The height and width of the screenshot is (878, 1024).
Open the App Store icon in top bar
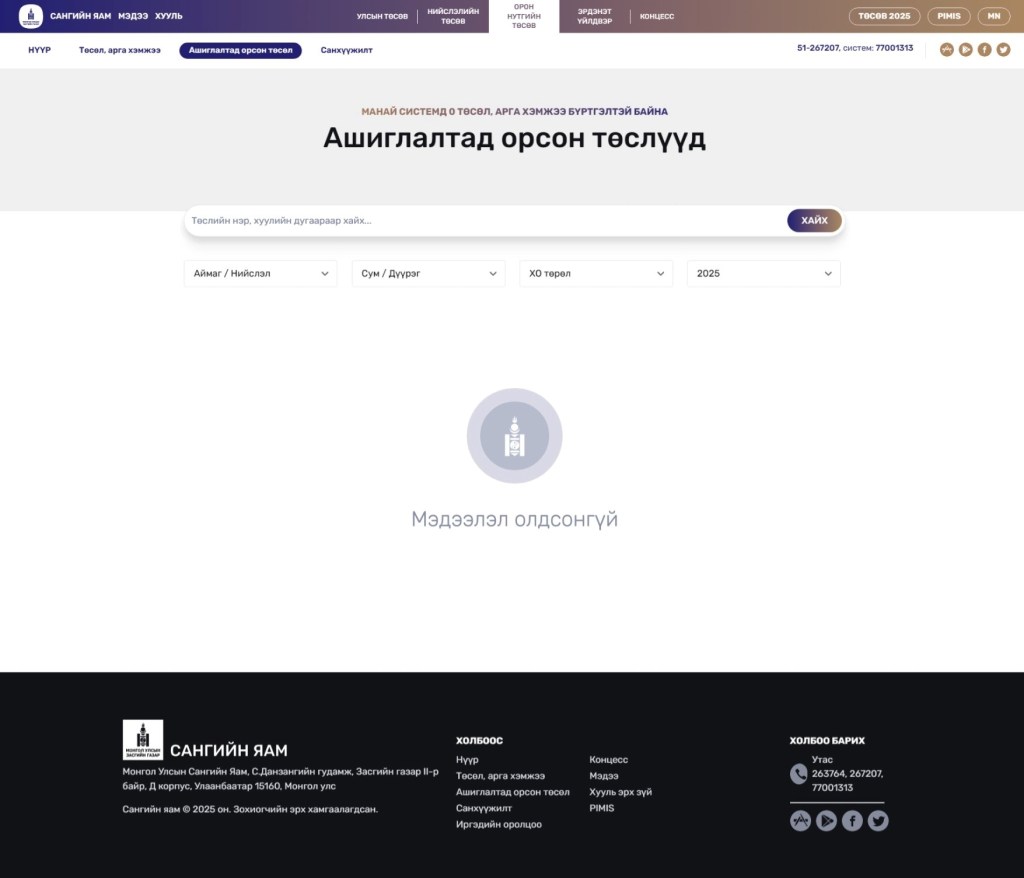(x=946, y=49)
